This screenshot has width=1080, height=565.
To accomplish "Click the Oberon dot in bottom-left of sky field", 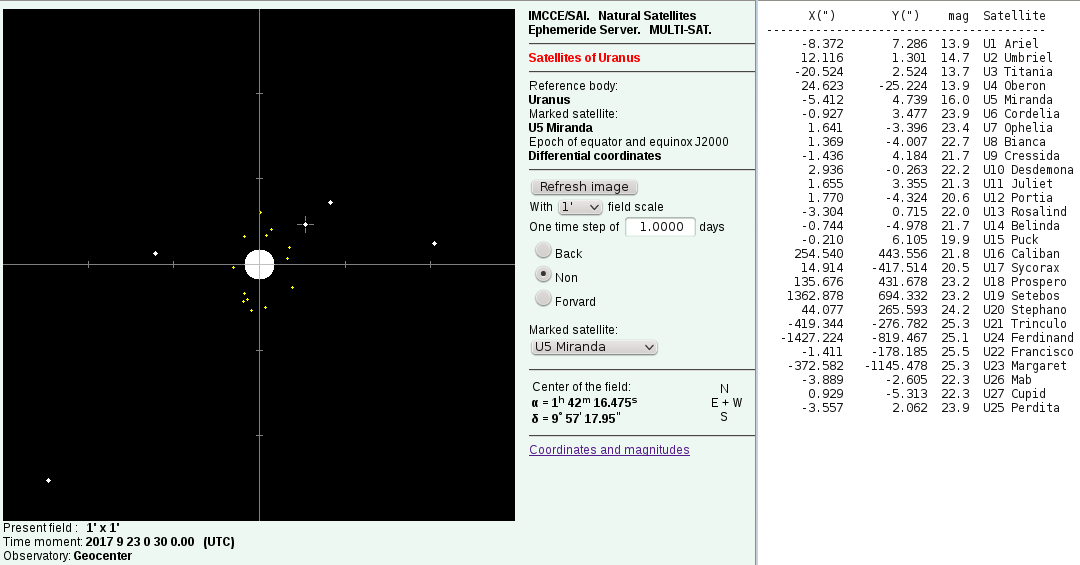I will pyautogui.click(x=48, y=481).
